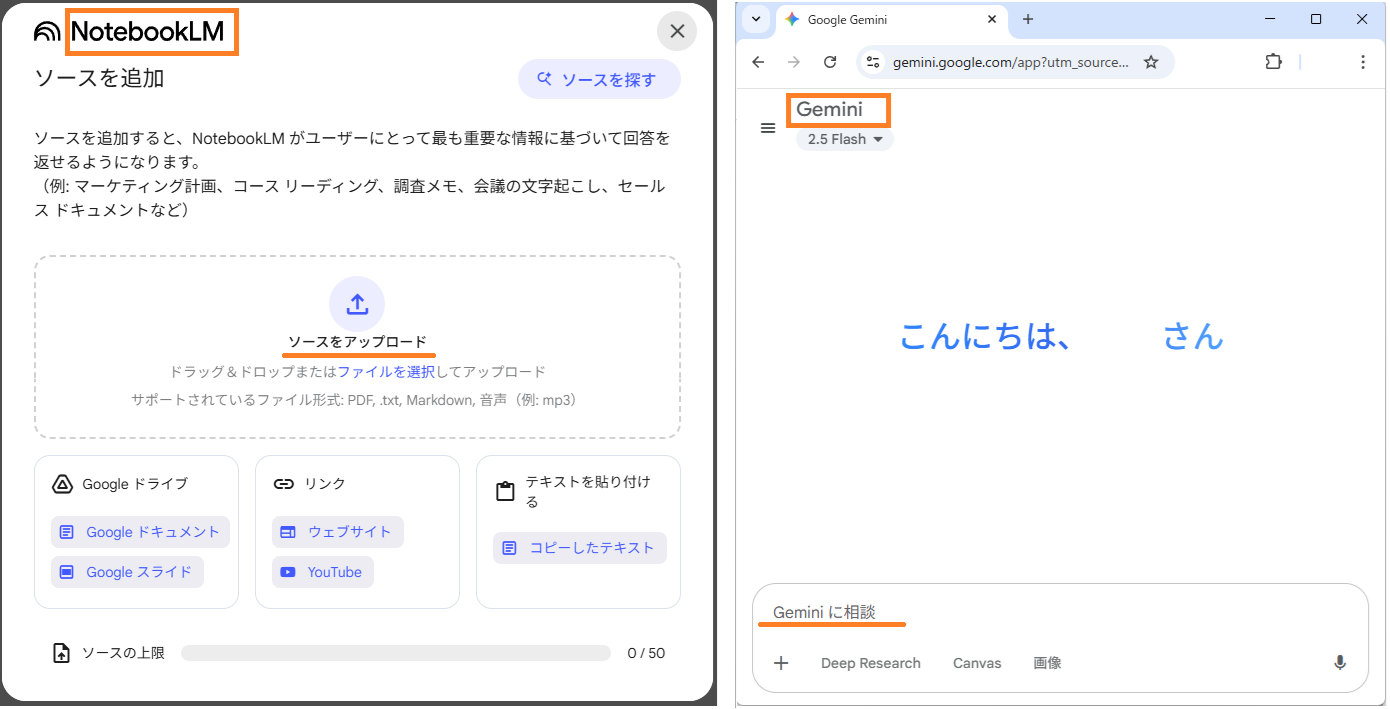1390x709 pixels.
Task: Select コピーしたテキスト paste option
Action: click(580, 547)
